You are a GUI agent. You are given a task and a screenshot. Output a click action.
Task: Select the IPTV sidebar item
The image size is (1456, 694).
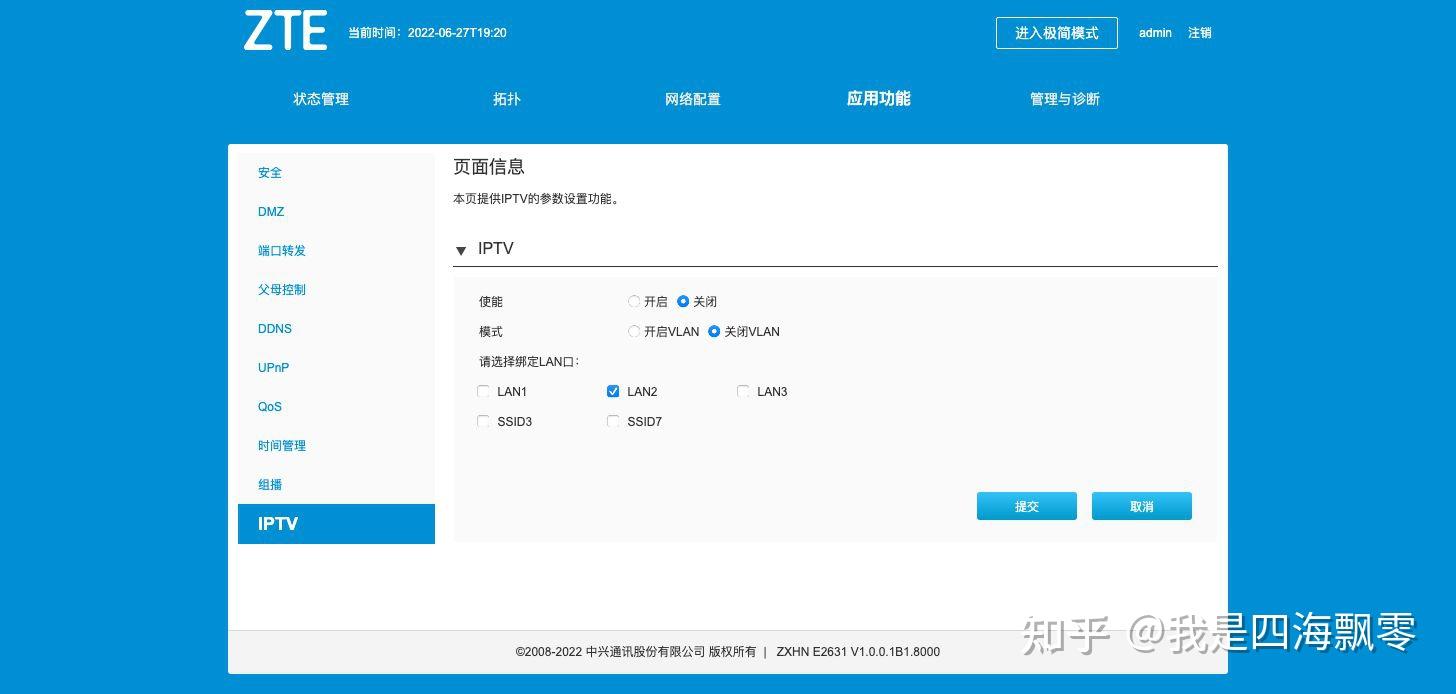pos(277,523)
